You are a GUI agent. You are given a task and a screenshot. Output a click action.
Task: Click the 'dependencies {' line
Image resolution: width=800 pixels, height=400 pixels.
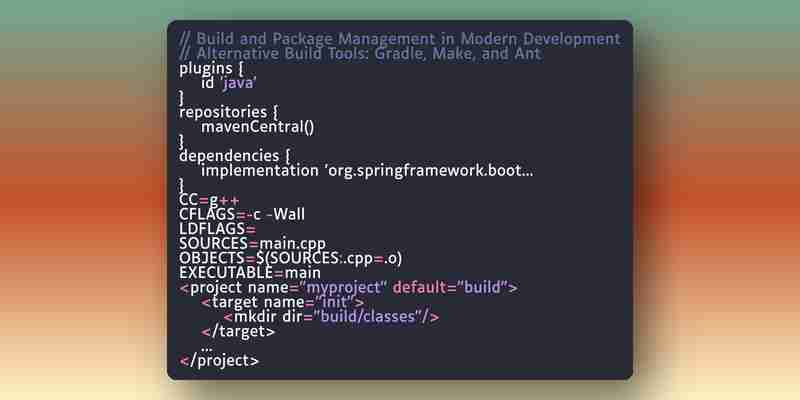[235, 156]
